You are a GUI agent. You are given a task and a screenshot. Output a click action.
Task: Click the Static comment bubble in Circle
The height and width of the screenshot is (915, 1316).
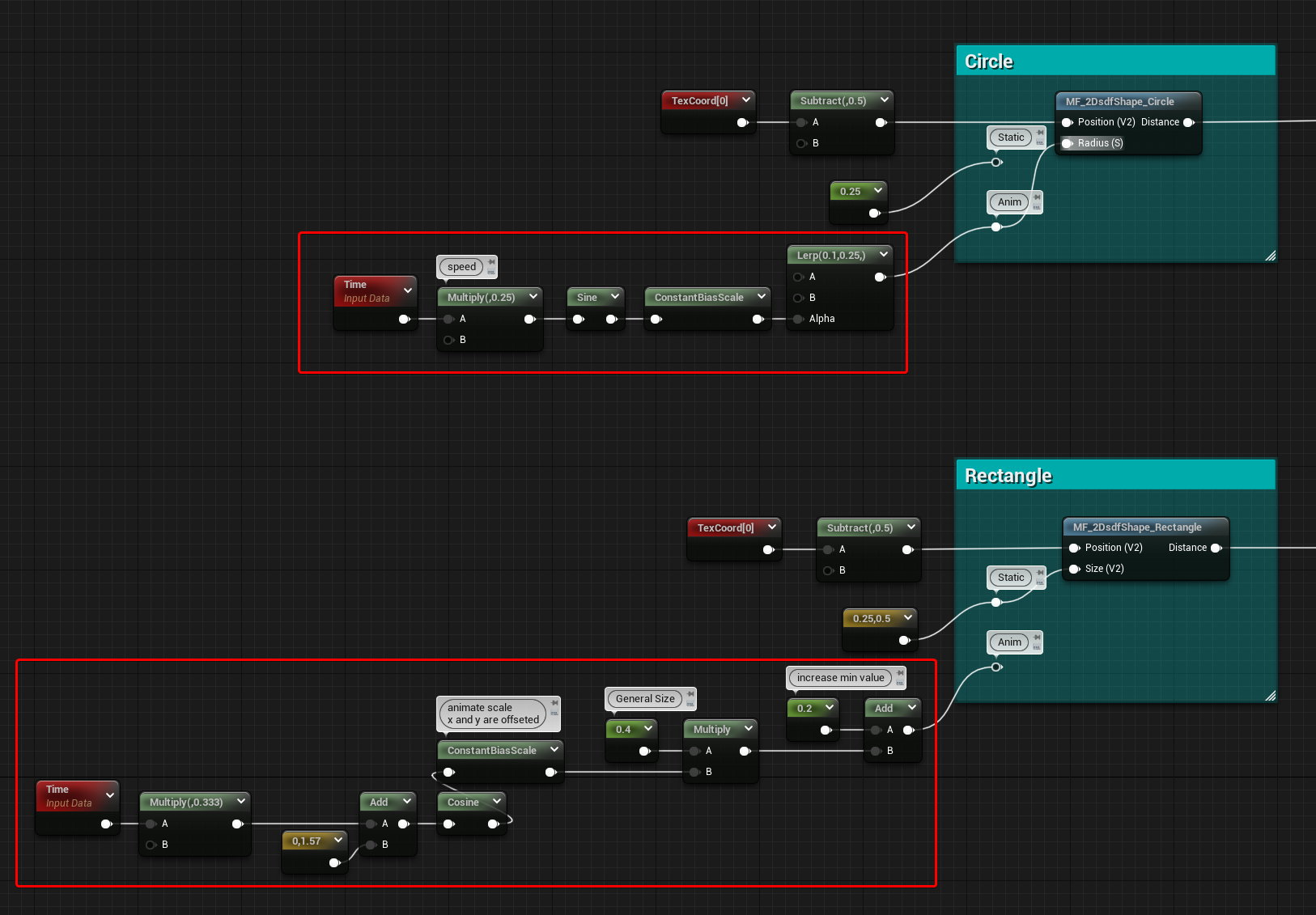point(1011,138)
